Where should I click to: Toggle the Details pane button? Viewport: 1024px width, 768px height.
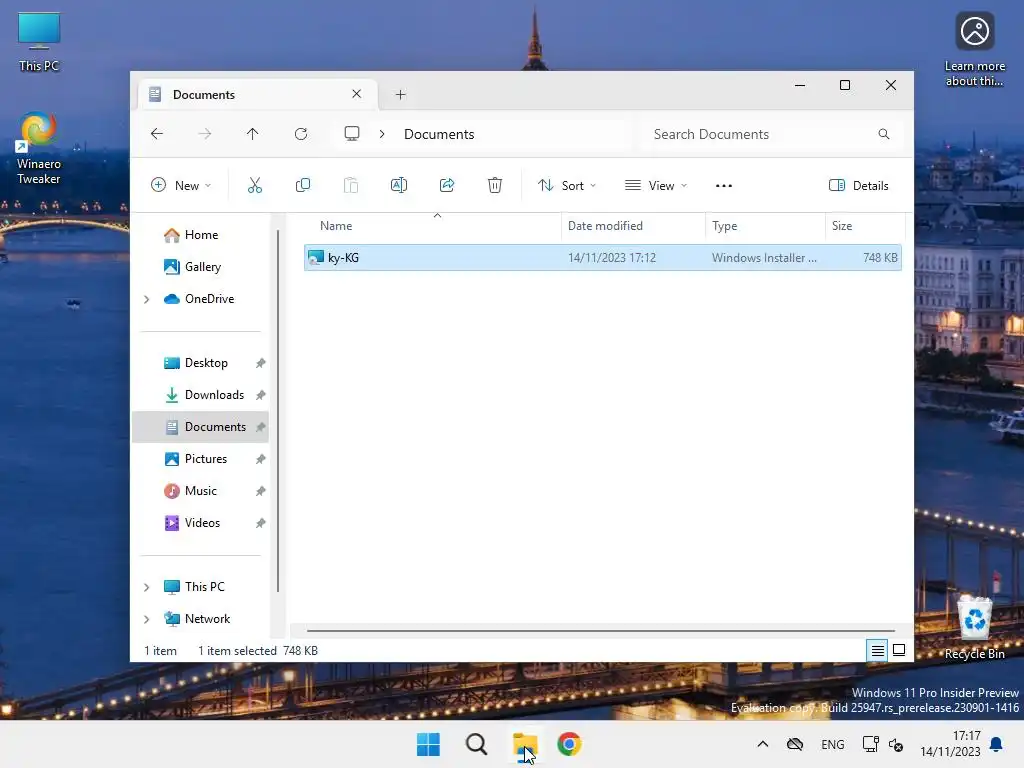[858, 185]
